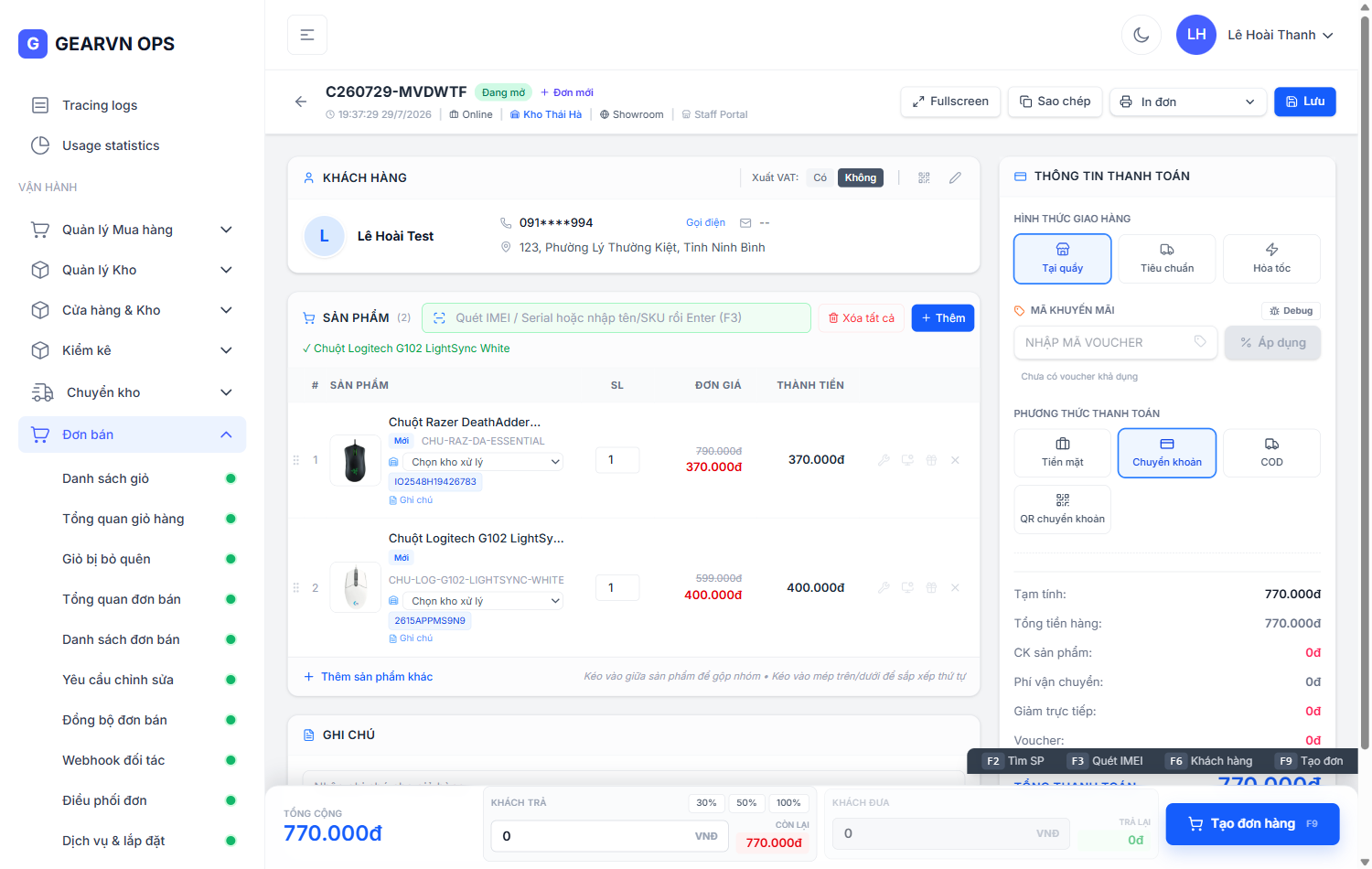This screenshot has height=869, width=1372.
Task: Click the hamburger sidebar toggle icon
Action: click(x=307, y=35)
